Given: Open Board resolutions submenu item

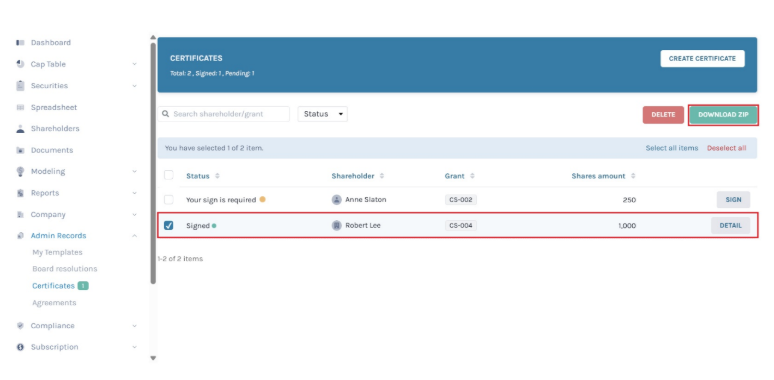Looking at the screenshot, I should (65, 269).
